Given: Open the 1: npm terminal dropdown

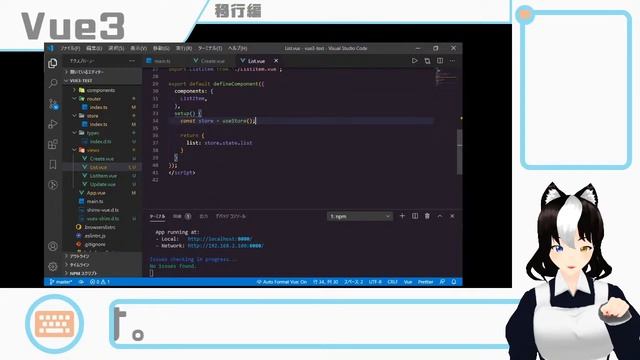Looking at the screenshot, I should click(x=360, y=216).
